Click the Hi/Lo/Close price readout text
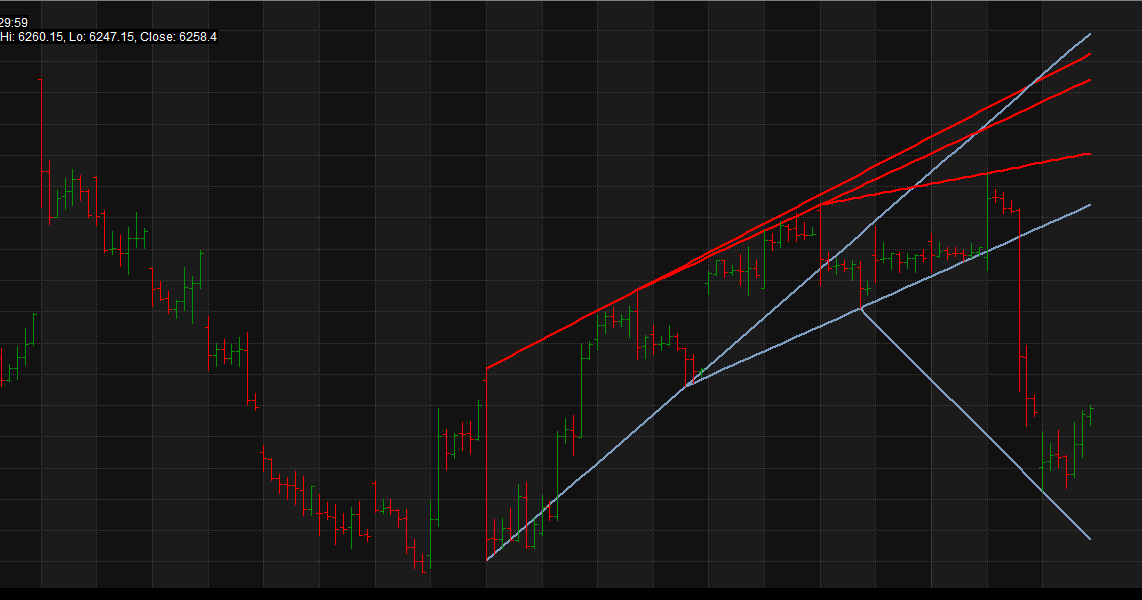Screen dimensions: 1142x600 click(x=109, y=36)
